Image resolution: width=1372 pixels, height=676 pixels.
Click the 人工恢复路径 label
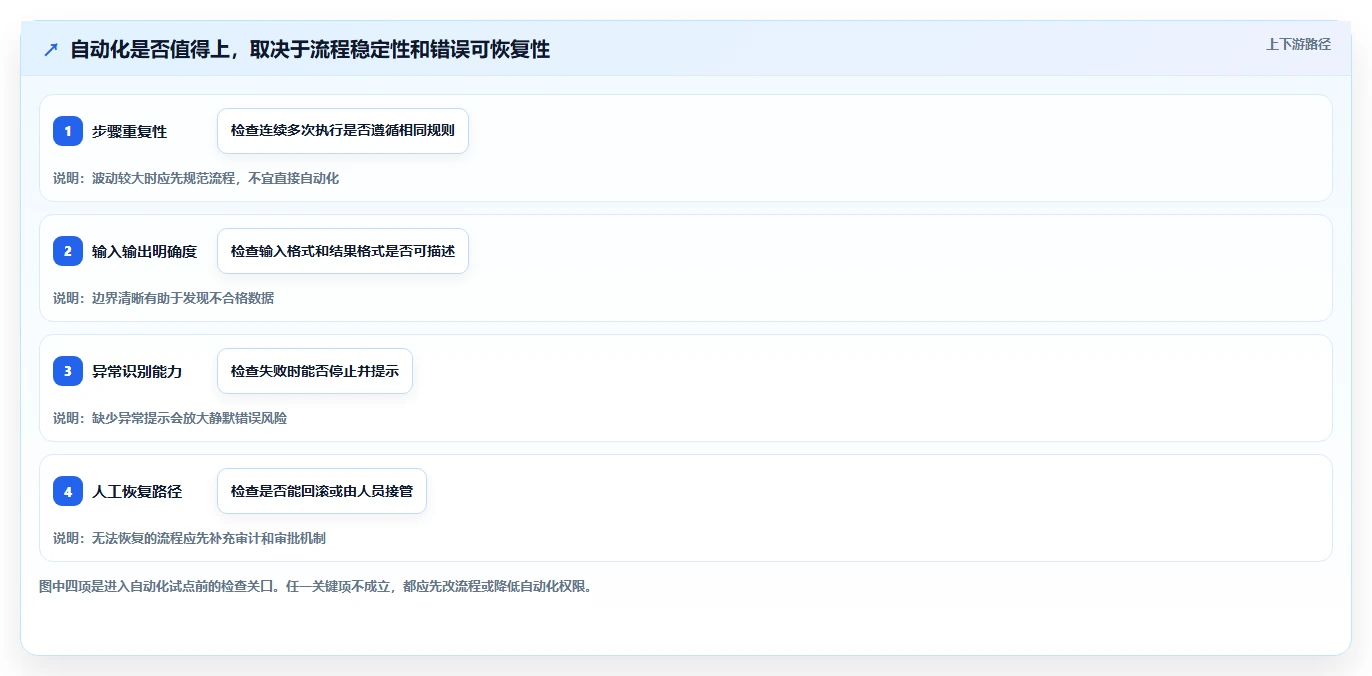tap(137, 491)
